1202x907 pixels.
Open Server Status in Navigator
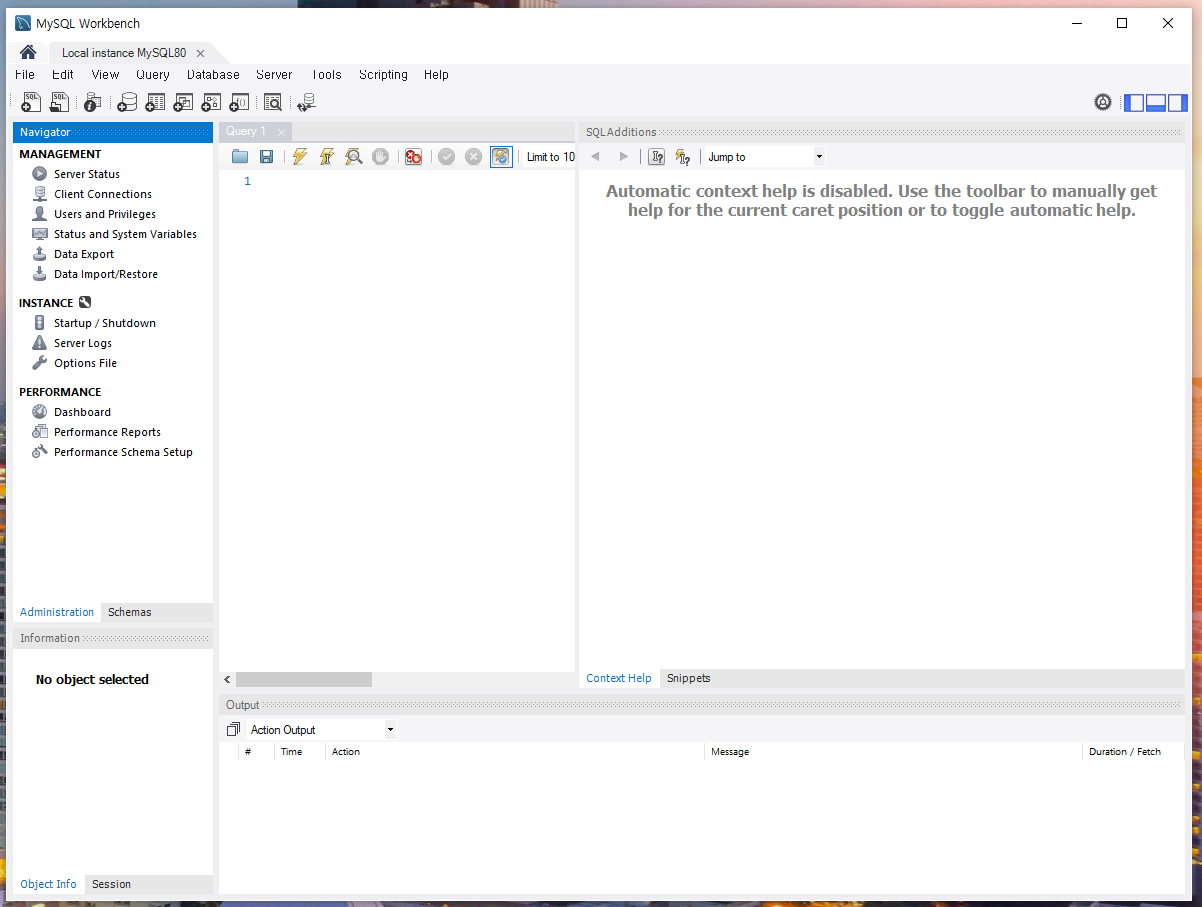point(87,174)
